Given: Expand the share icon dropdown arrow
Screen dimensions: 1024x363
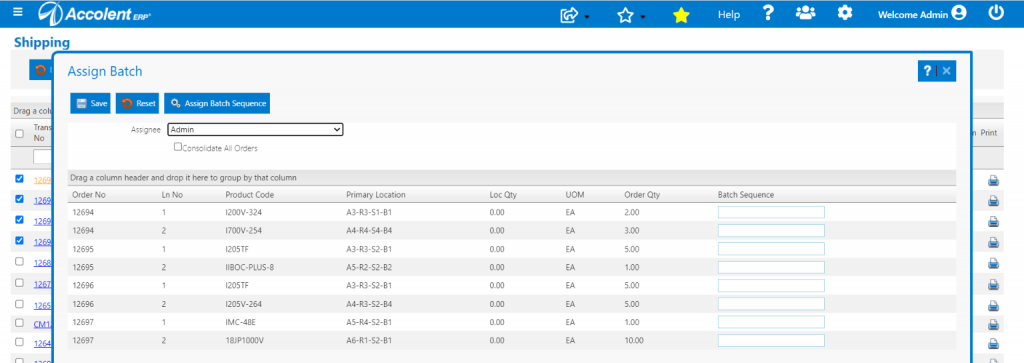Looking at the screenshot, I should (586, 16).
